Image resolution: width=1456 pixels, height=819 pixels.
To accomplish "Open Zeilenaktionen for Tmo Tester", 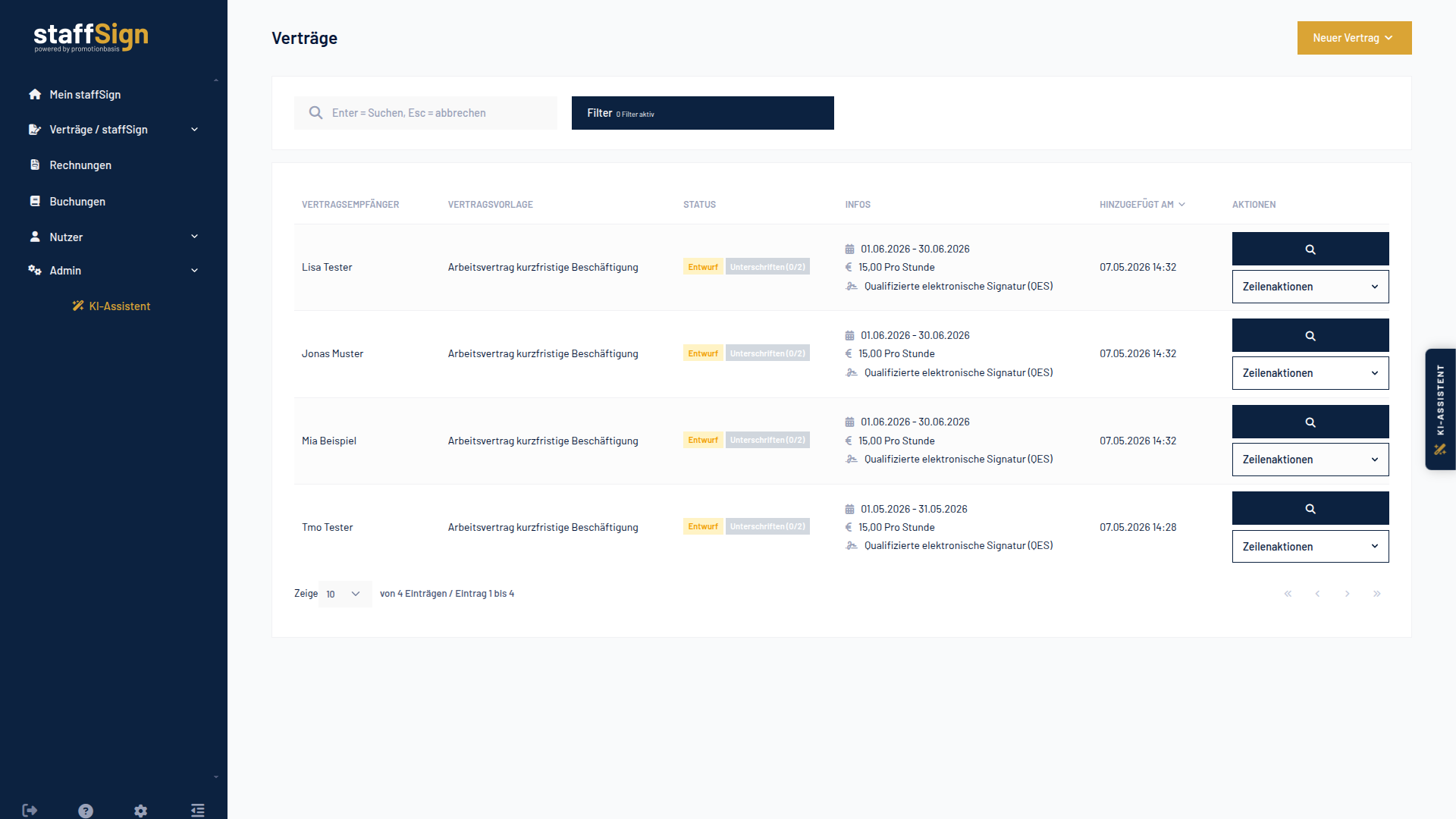I will click(x=1310, y=546).
